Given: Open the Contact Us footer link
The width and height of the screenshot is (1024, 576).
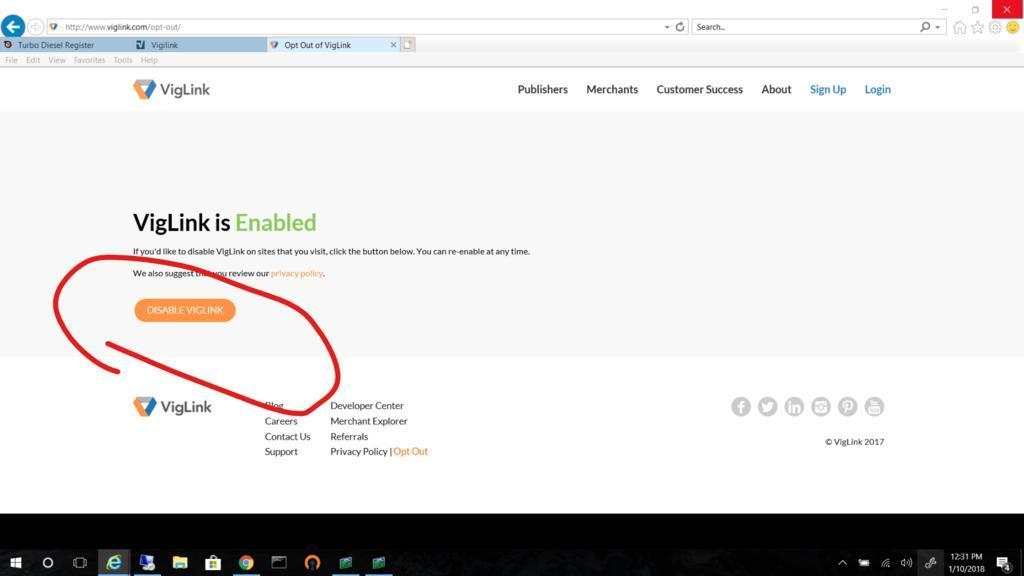Looking at the screenshot, I should (x=287, y=436).
